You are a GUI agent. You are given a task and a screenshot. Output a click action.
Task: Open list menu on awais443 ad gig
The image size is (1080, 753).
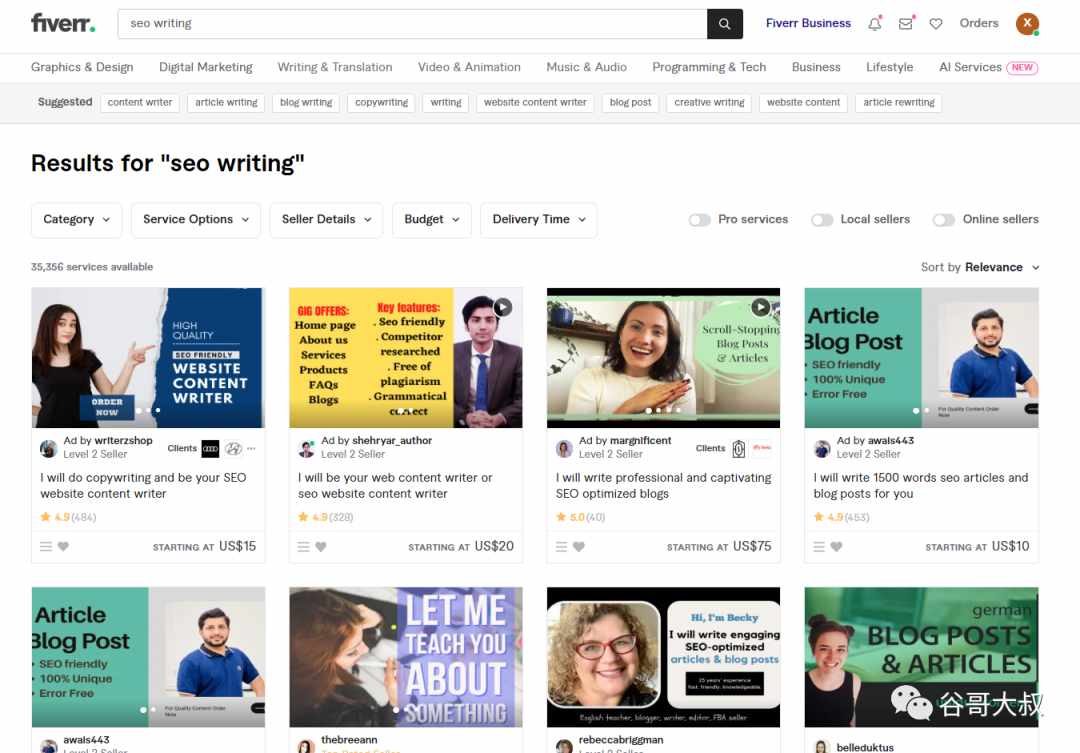pyautogui.click(x=819, y=546)
